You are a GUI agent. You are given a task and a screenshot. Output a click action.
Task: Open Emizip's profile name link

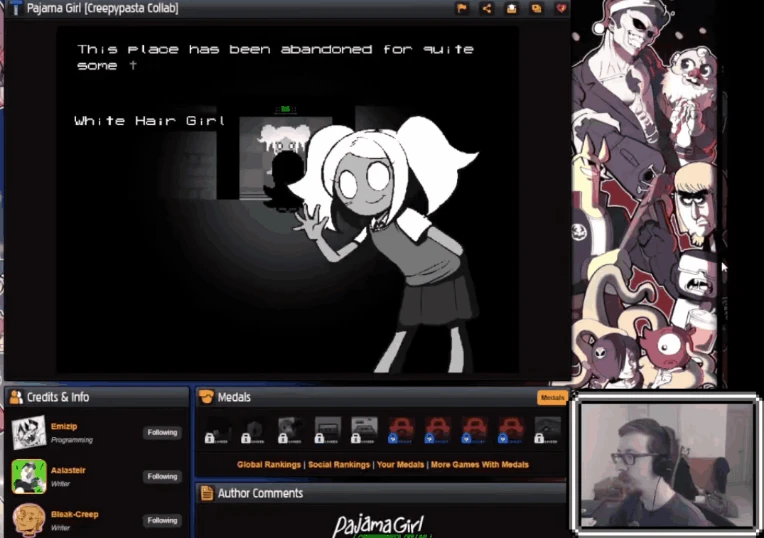[x=64, y=427]
